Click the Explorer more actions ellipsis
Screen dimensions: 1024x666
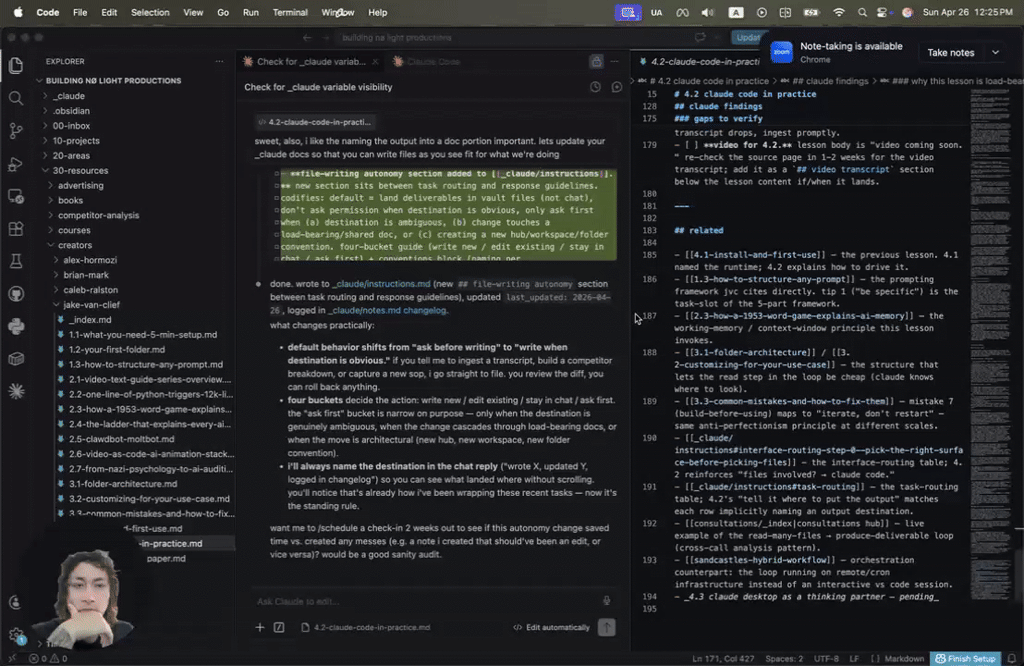click(219, 61)
